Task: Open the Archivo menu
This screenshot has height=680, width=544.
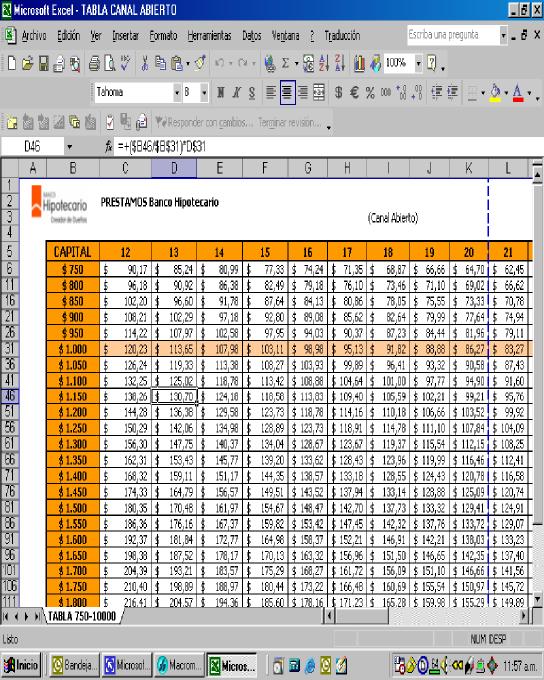Action: click(x=34, y=36)
